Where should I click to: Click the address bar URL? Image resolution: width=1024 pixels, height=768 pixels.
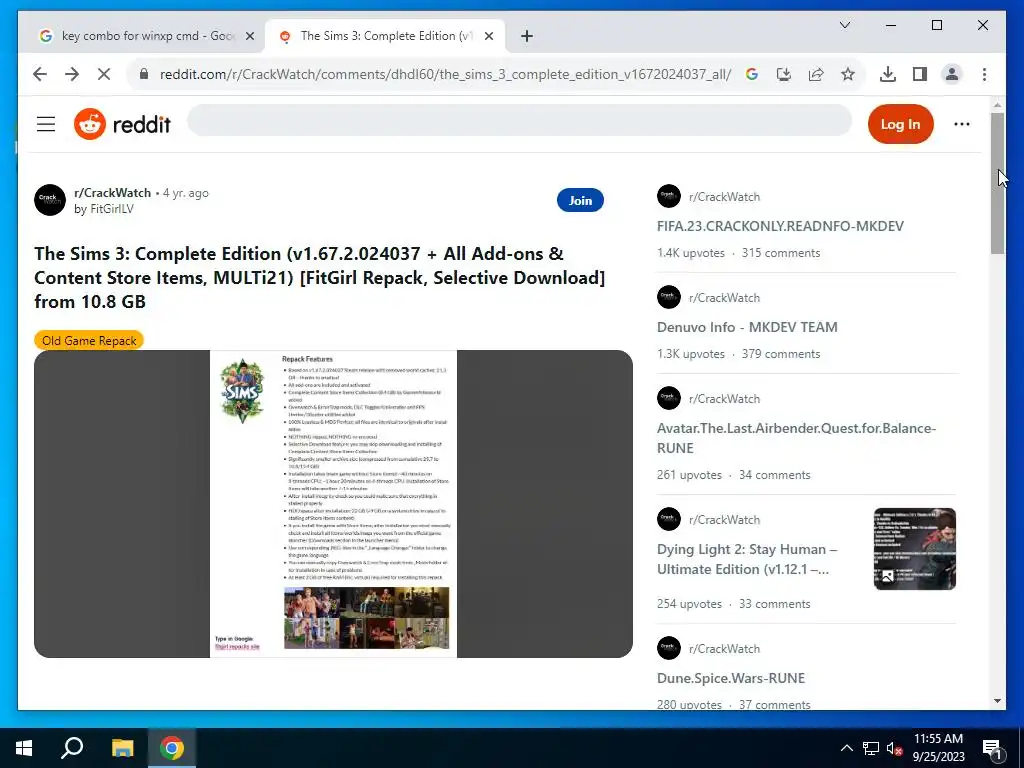(445, 74)
